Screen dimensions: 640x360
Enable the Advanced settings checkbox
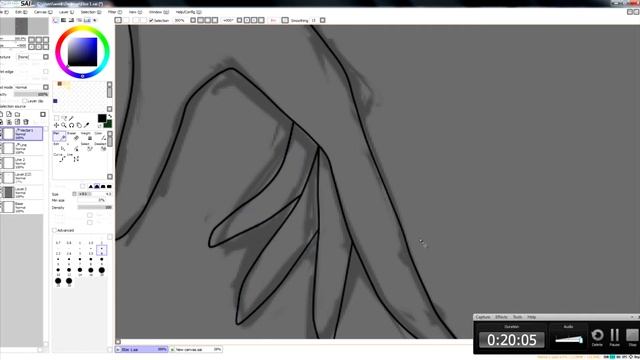(x=54, y=230)
